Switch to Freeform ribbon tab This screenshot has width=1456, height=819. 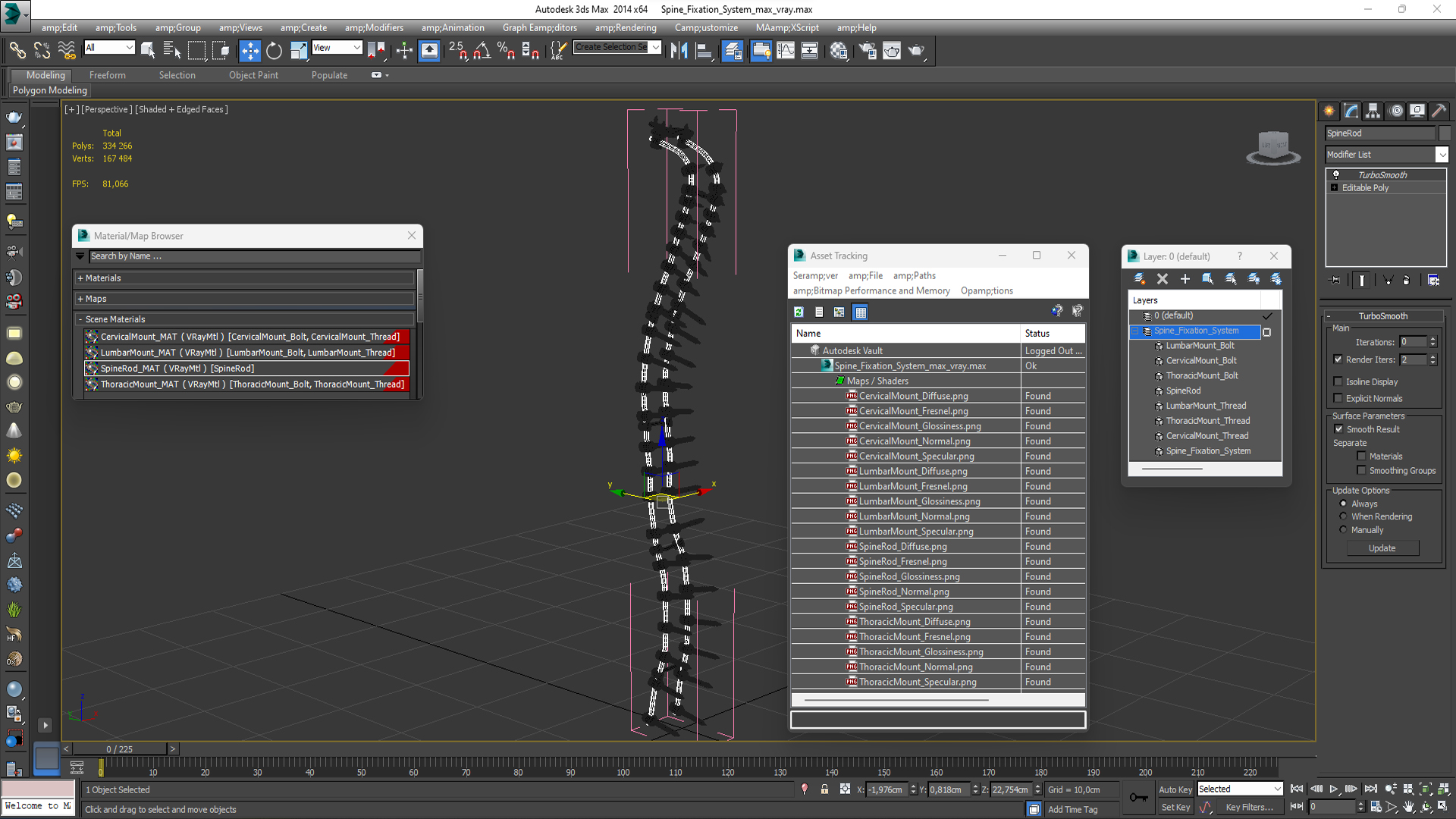click(107, 75)
